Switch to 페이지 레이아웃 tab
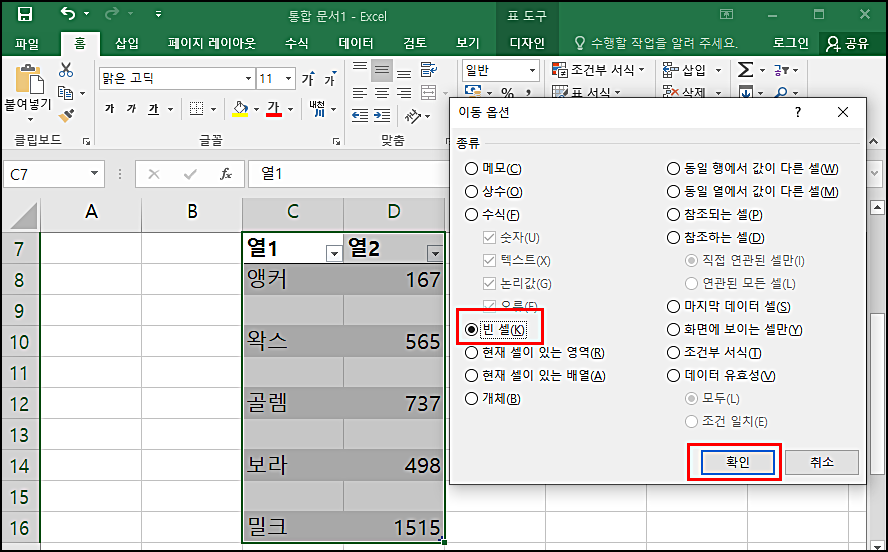 coord(212,43)
